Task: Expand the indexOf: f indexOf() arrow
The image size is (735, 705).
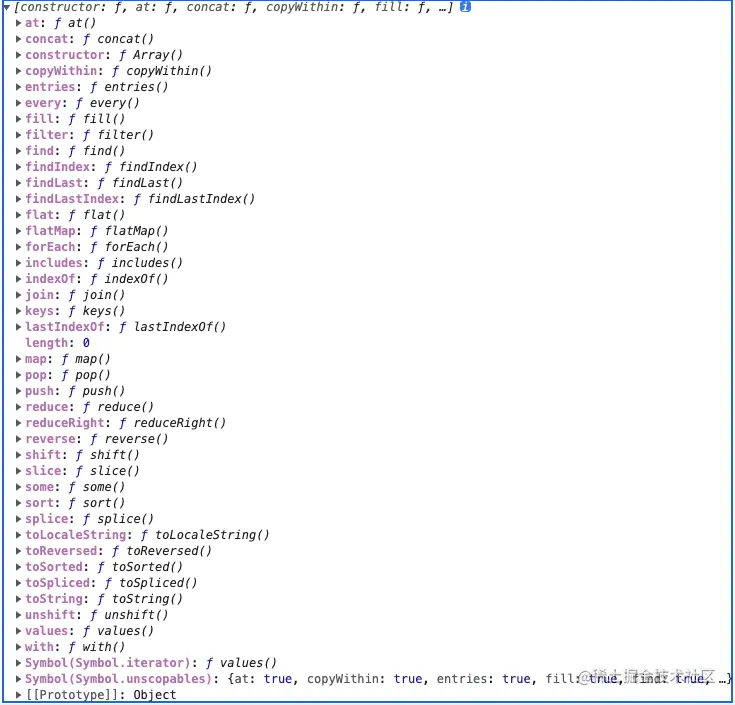Action: 18,278
